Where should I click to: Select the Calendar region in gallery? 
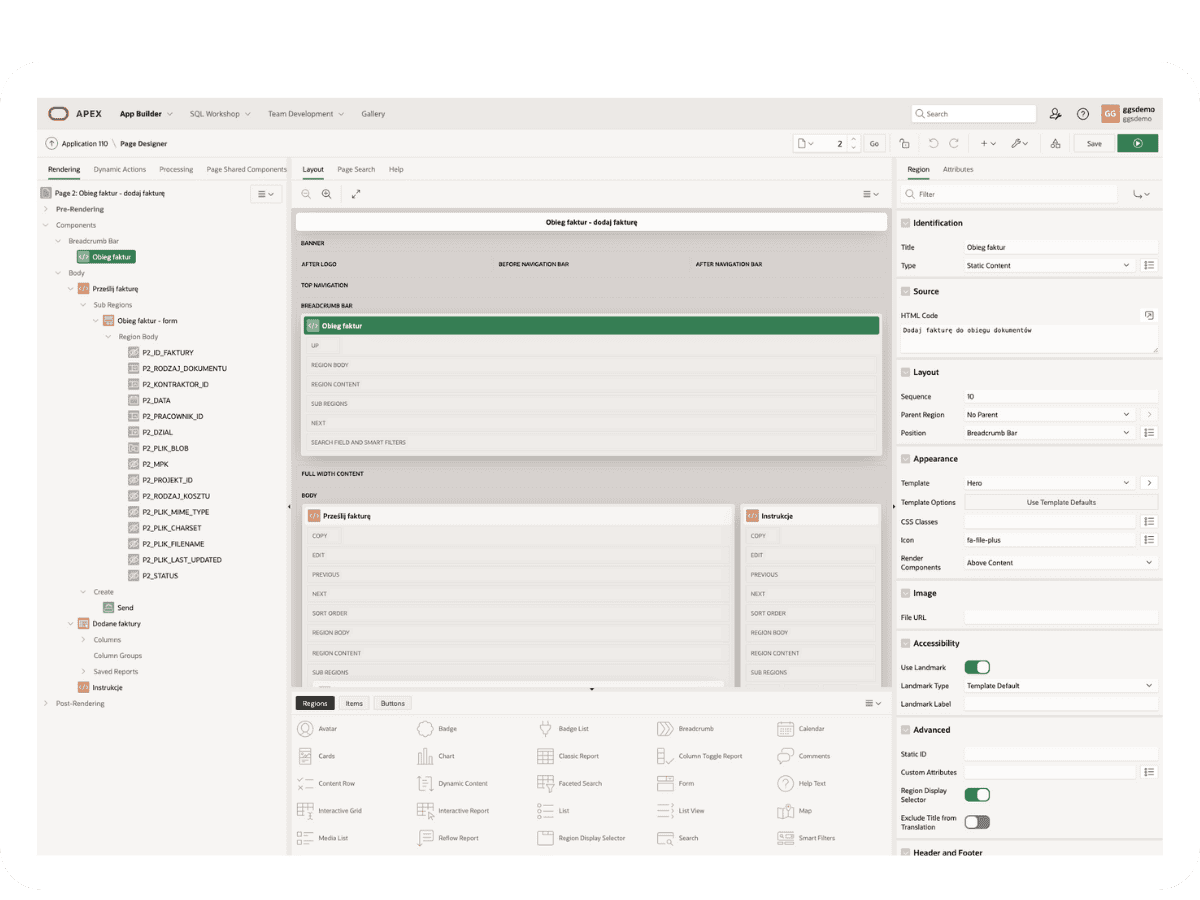(x=801, y=729)
